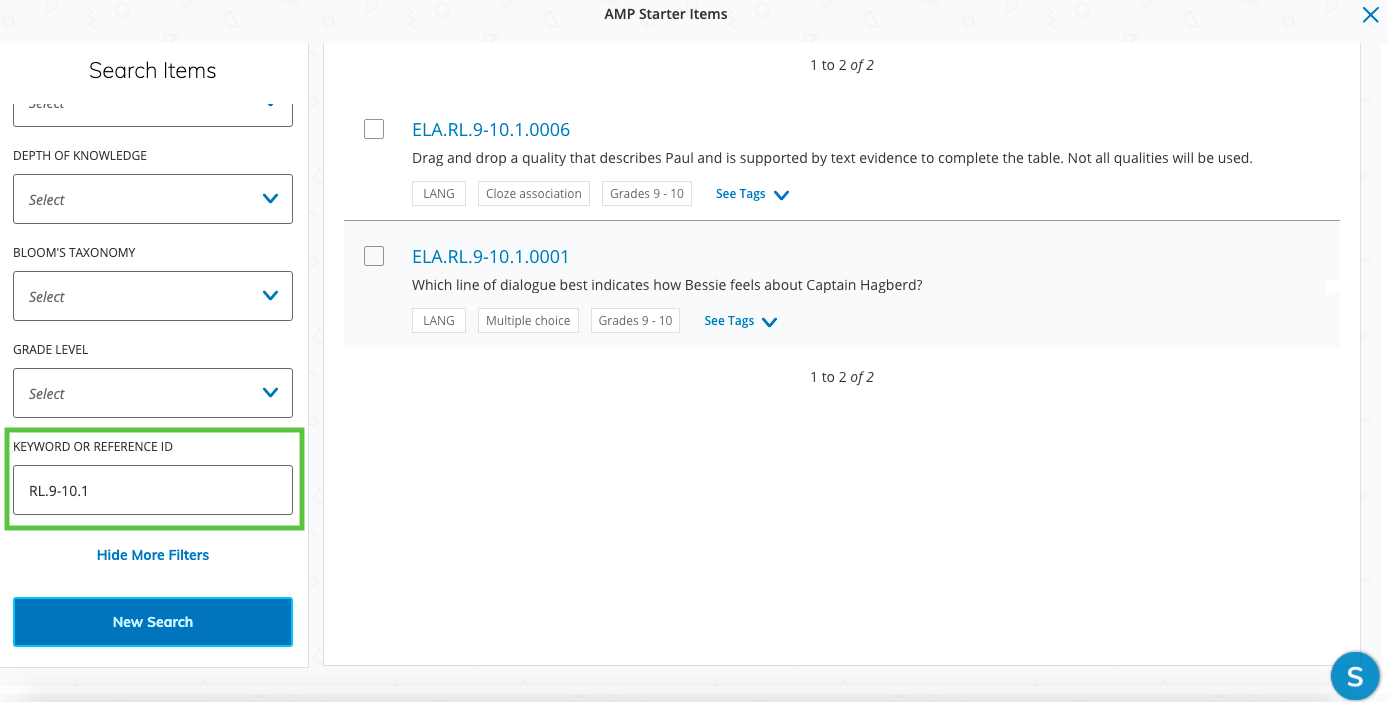The width and height of the screenshot is (1388, 702).
Task: Open the Depth of Knowledge dropdown
Action: coord(152,199)
